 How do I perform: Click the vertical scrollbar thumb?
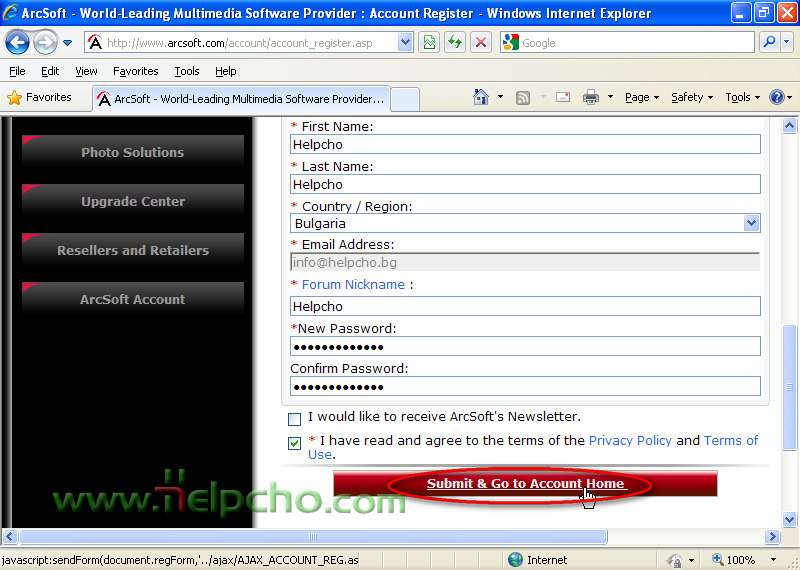tap(789, 387)
